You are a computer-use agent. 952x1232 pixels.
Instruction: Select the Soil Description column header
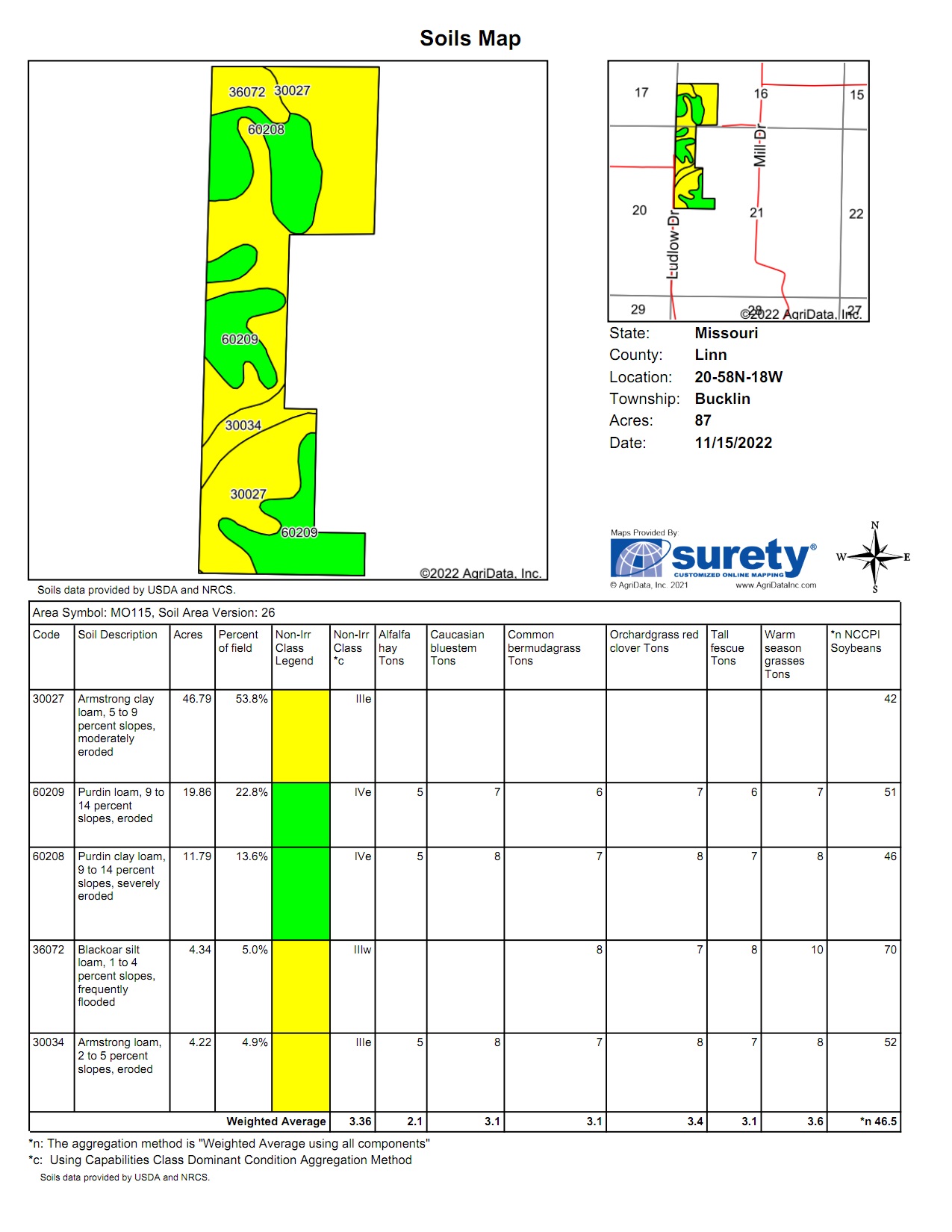(x=118, y=635)
